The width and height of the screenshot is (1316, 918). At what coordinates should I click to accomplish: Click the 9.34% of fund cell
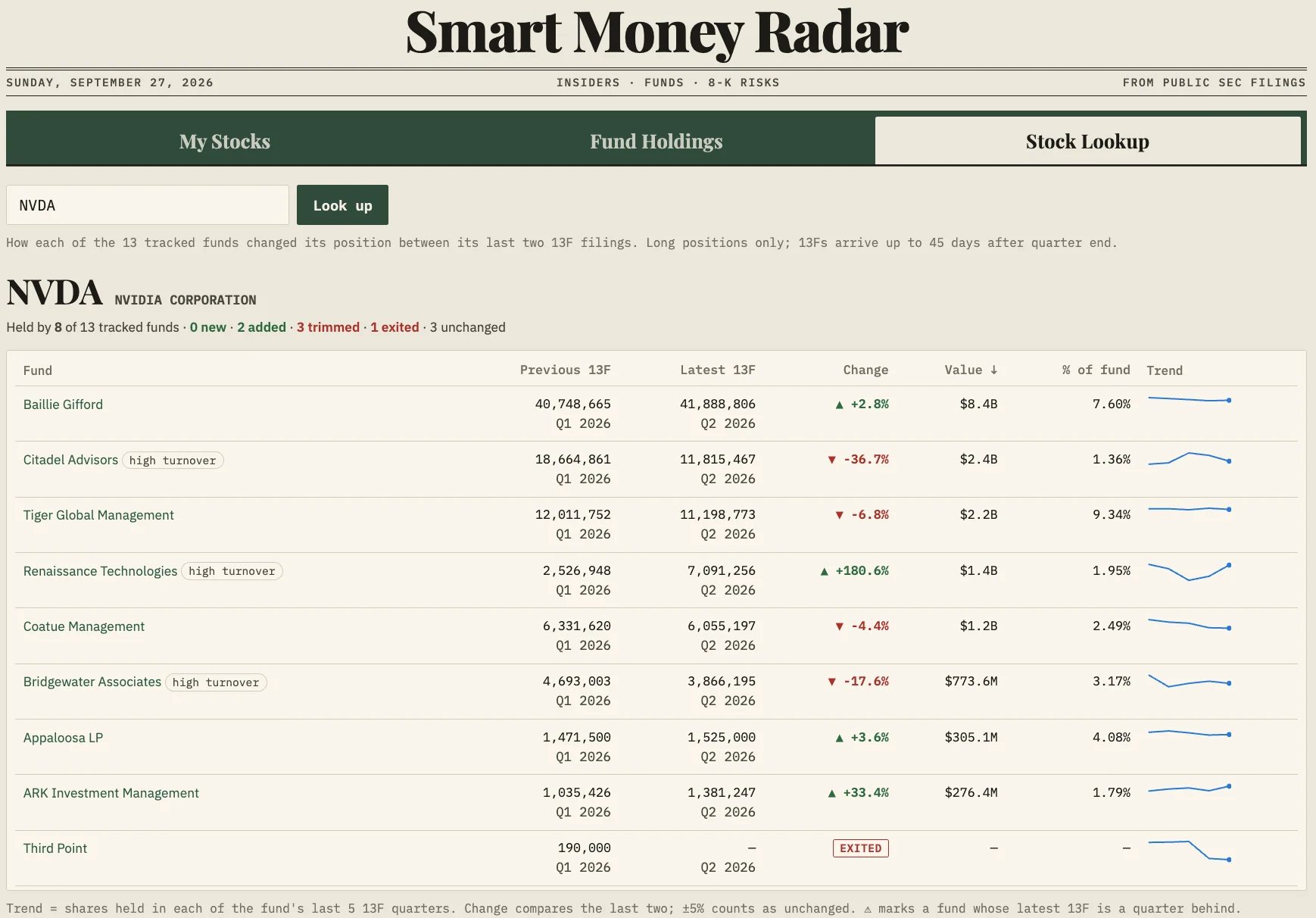click(x=1112, y=515)
